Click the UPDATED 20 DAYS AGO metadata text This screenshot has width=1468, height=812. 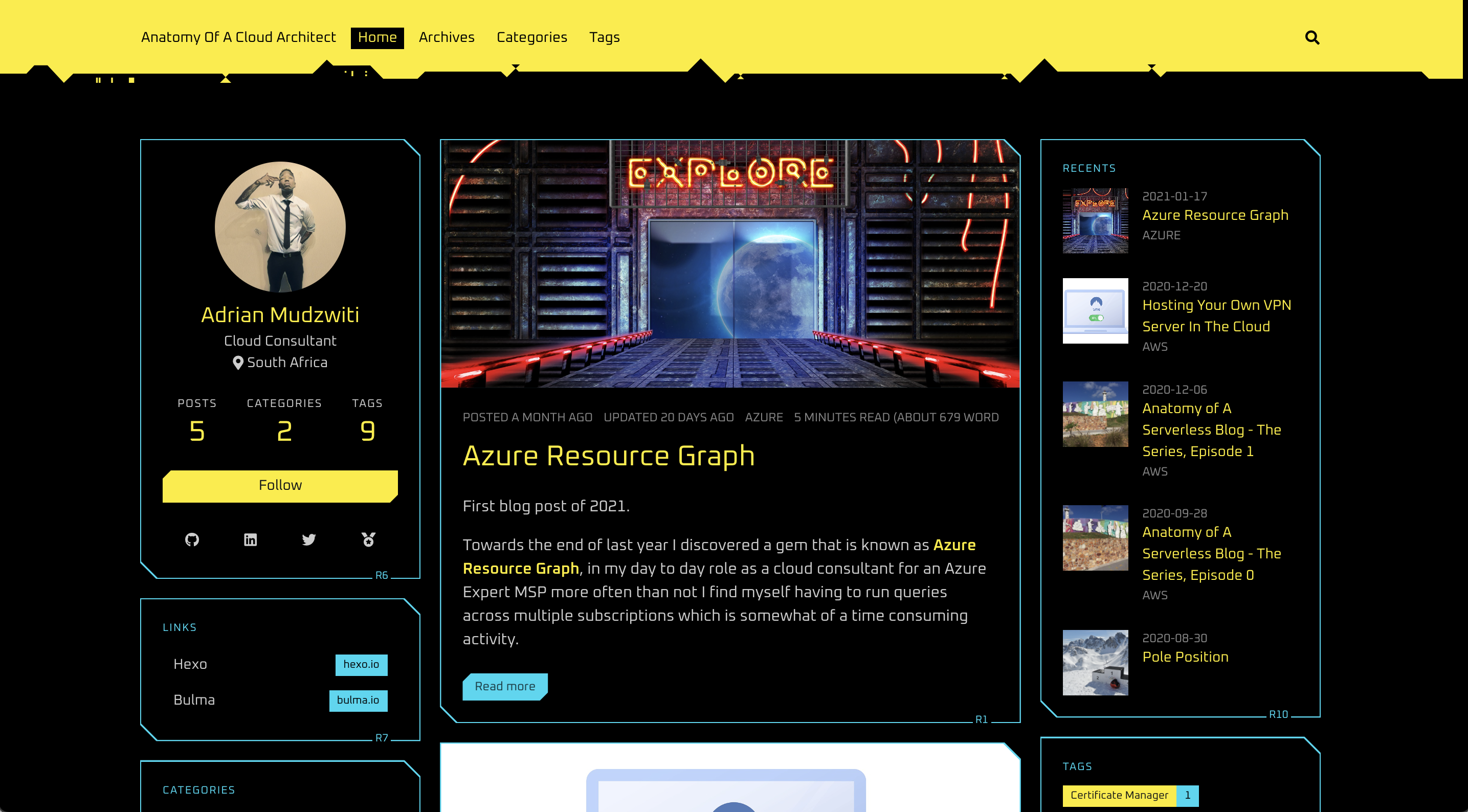pos(669,417)
